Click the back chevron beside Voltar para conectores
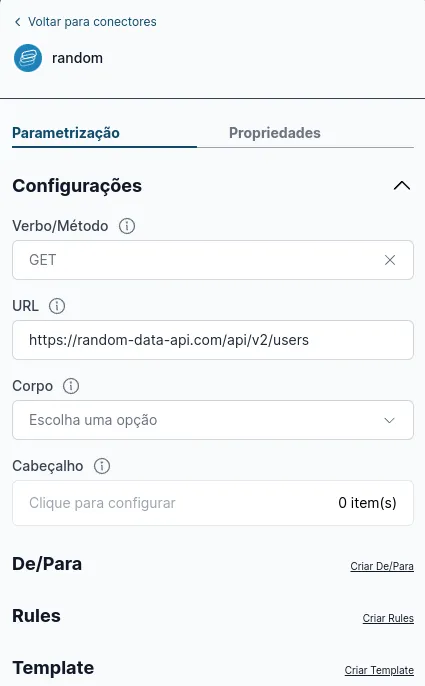 (18, 22)
